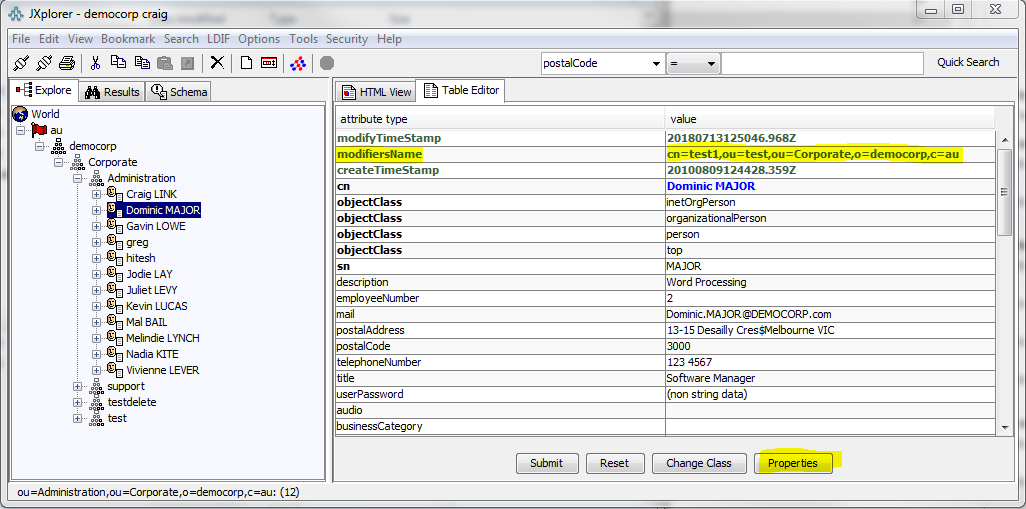Select the Table Editor tab
The image size is (1026, 509).
pos(461,90)
